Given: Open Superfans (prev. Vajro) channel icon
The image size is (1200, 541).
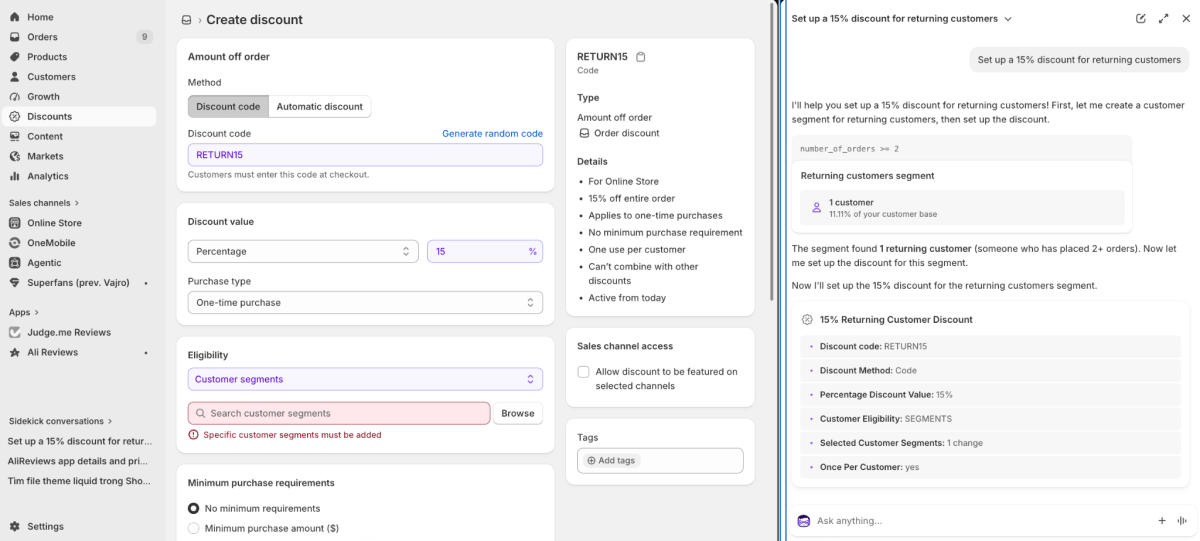Looking at the screenshot, I should coord(15,283).
